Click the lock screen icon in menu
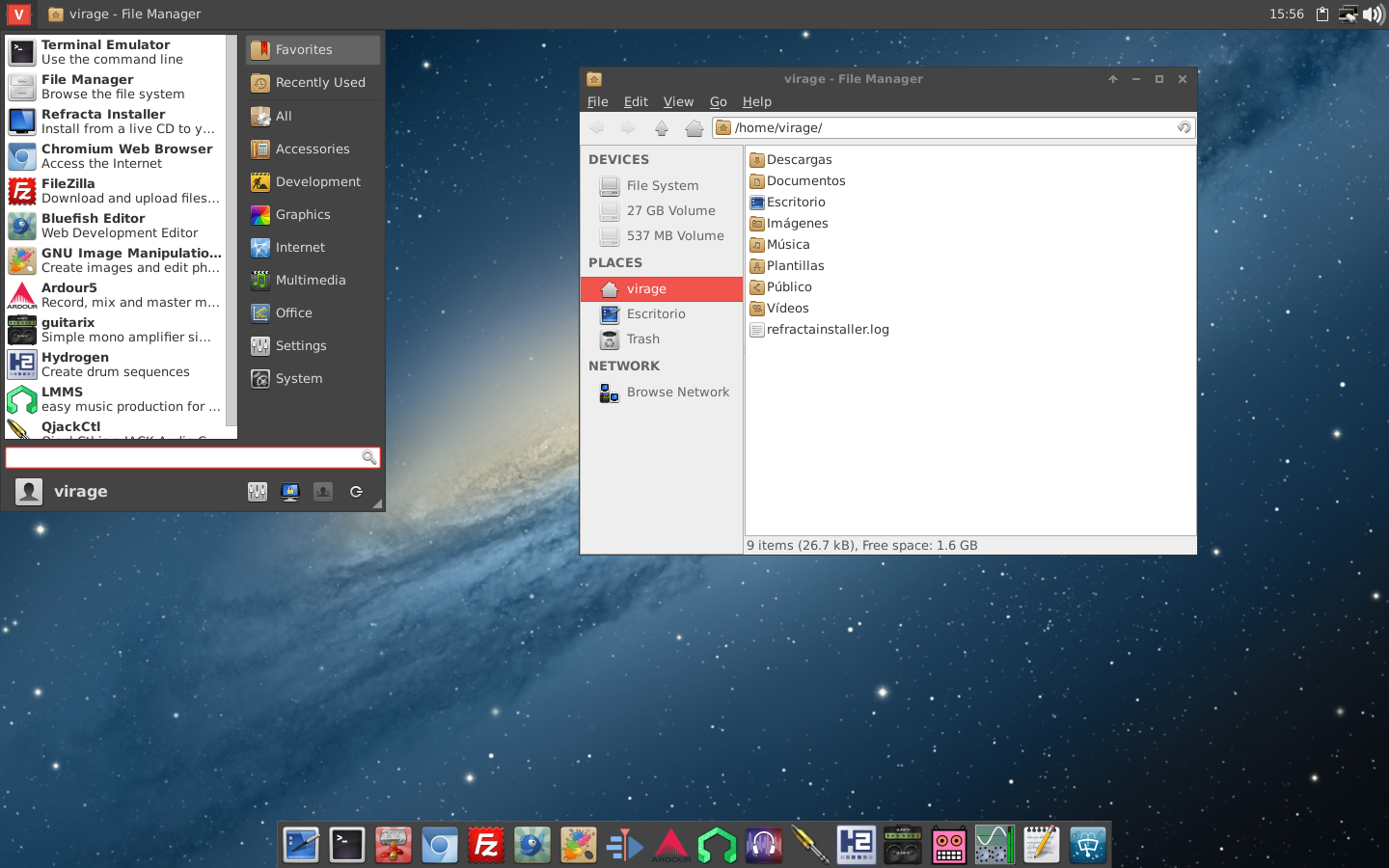 [290, 492]
